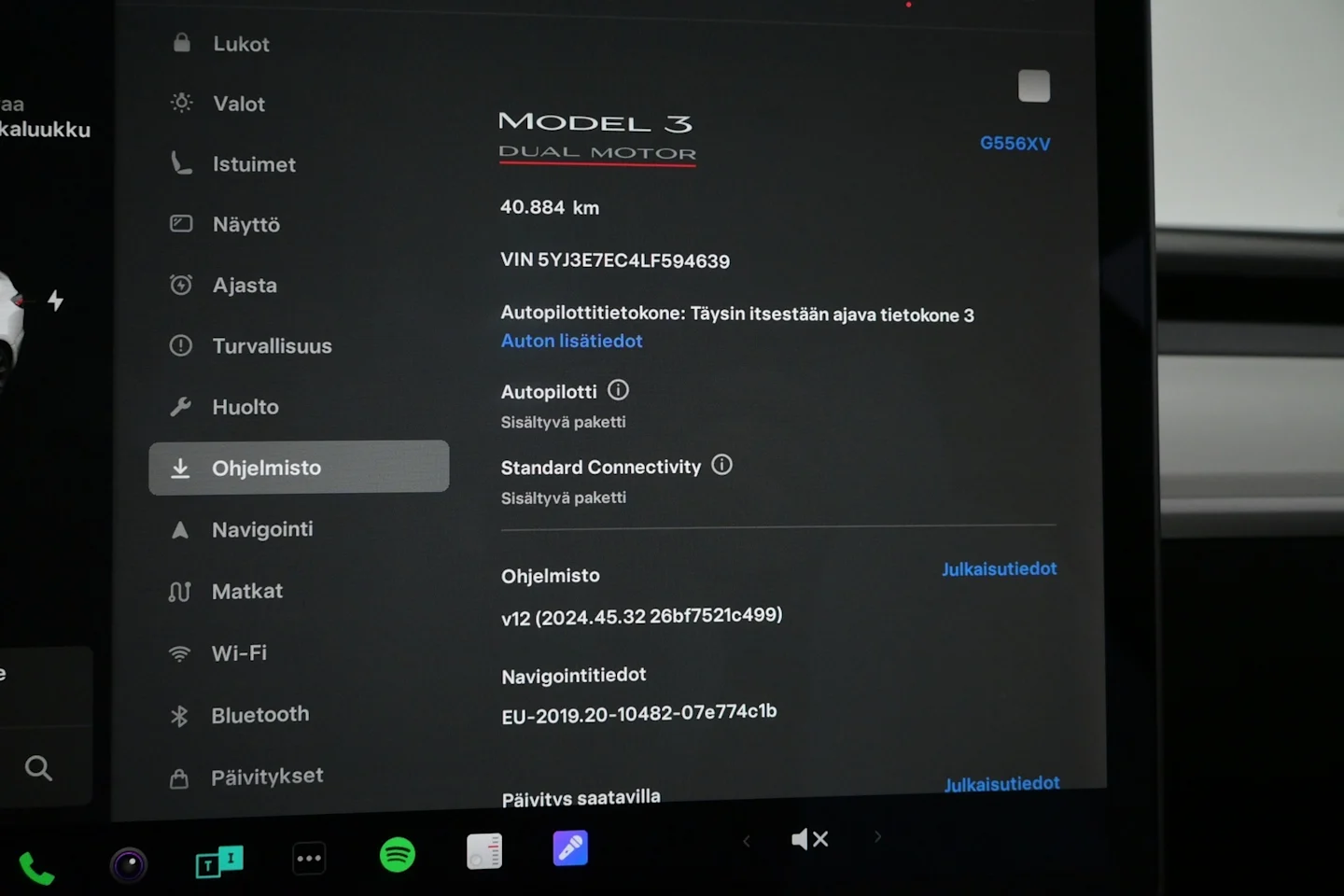Viewport: 1344px width, 896px height.
Task: Open the Matkat trips menu
Action: pos(226,591)
